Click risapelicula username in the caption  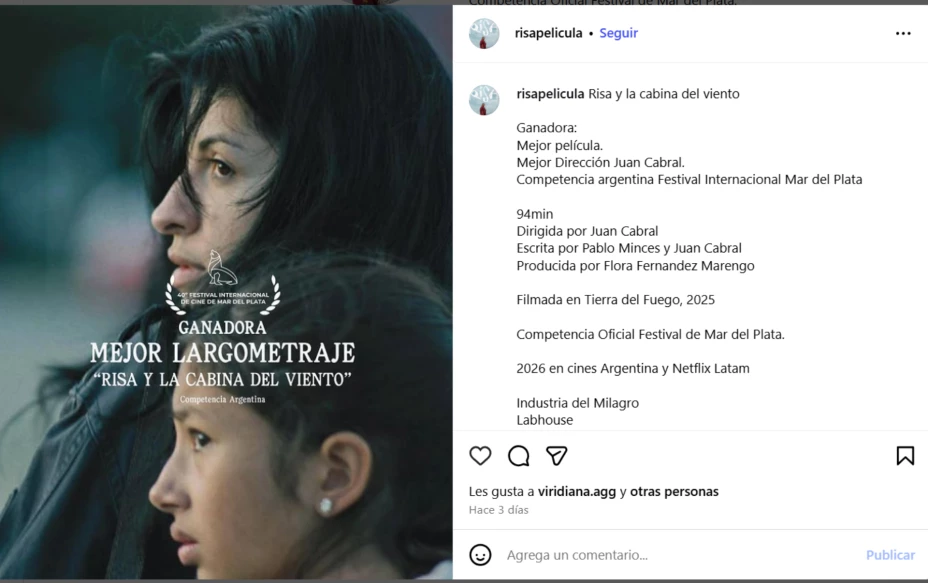[550, 94]
